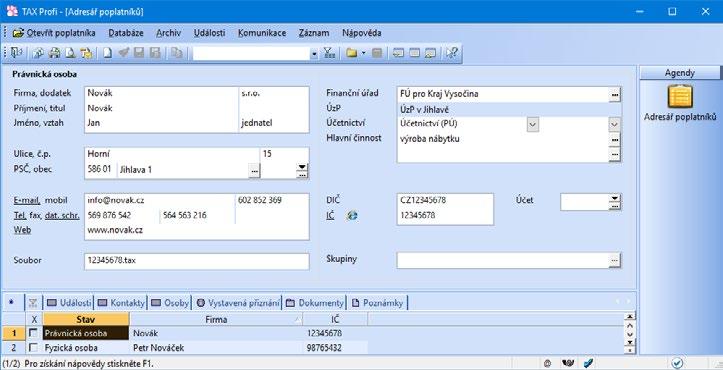This screenshot has width=723, height=370.
Task: Click the exit-door icon in the toolbar
Action: click(17, 53)
